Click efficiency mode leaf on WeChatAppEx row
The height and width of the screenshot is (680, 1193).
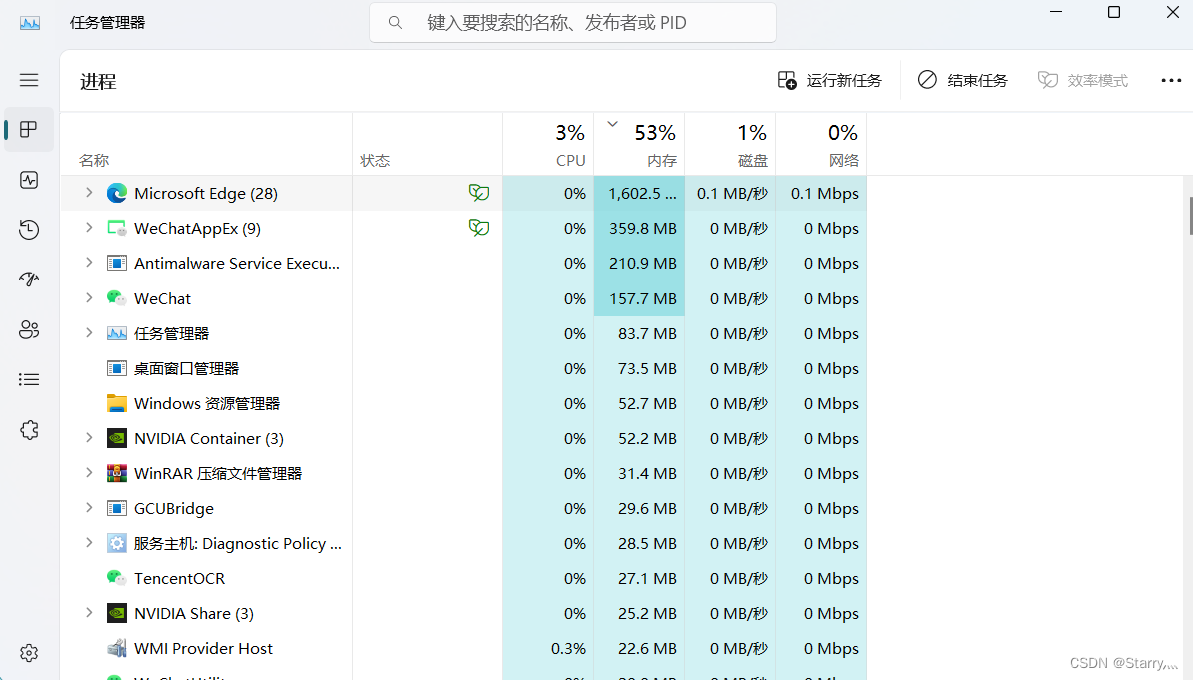pos(479,228)
